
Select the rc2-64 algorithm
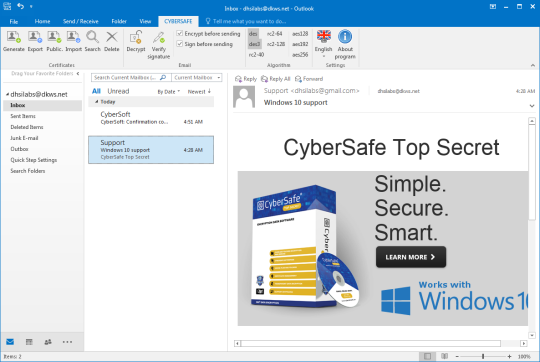pos(274,33)
